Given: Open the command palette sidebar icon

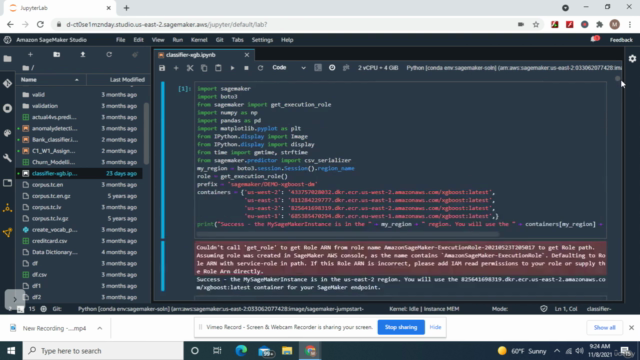Looking at the screenshot, I should pyautogui.click(x=7, y=133).
